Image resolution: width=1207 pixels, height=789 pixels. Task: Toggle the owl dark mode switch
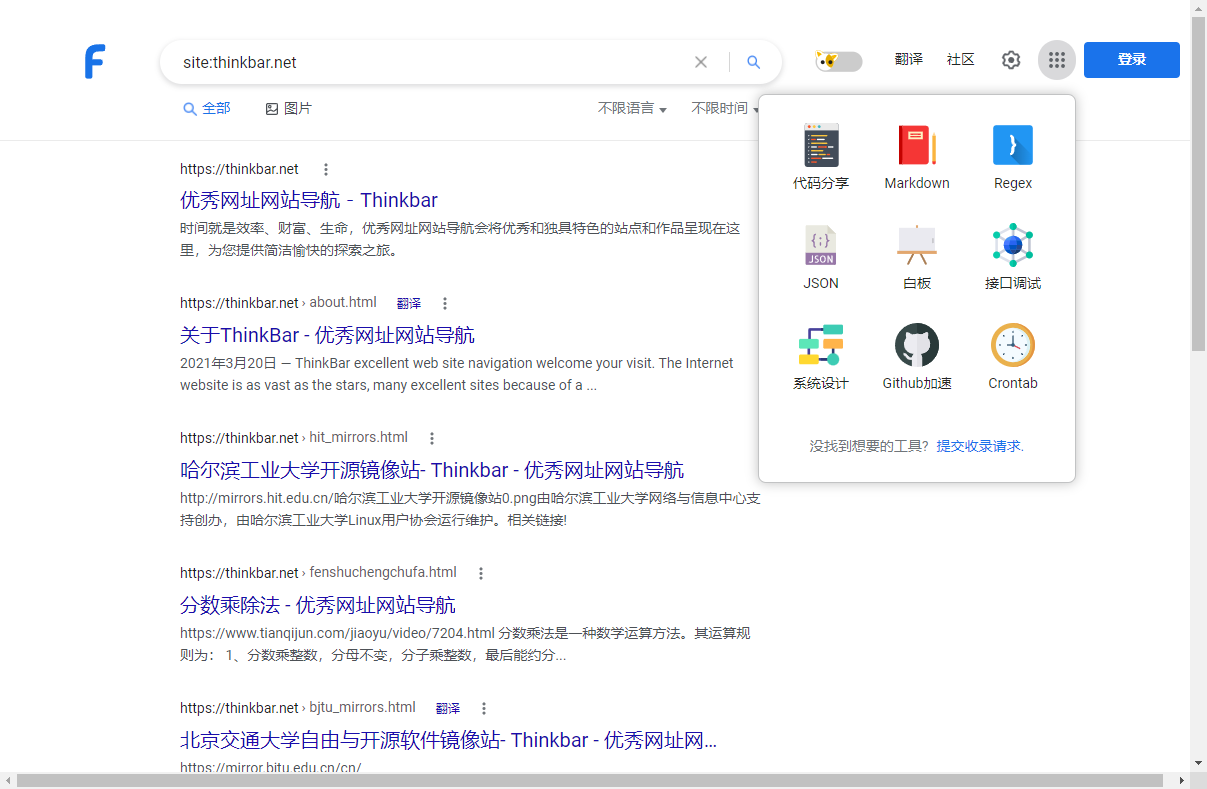point(839,61)
